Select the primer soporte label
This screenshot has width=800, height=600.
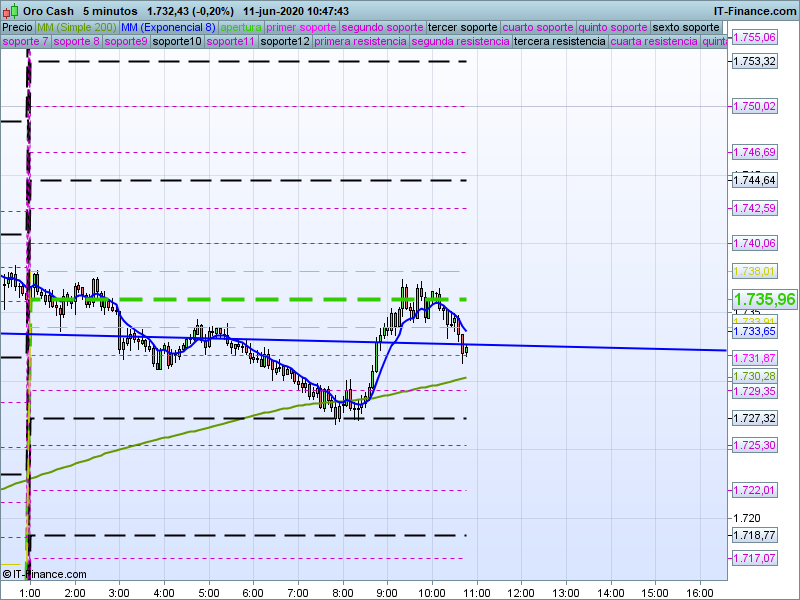[x=302, y=27]
